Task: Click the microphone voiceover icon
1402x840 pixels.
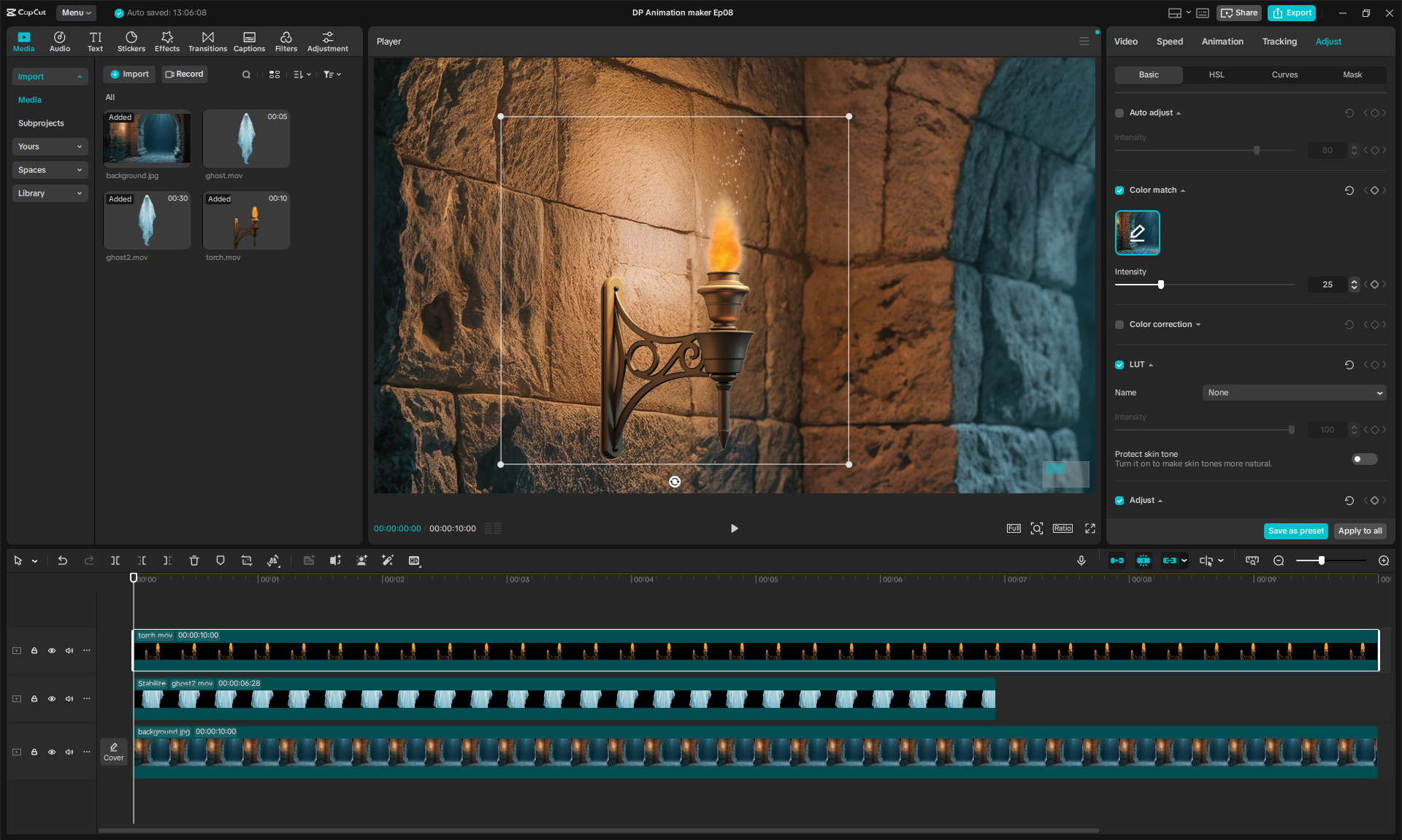Action: tap(1081, 560)
